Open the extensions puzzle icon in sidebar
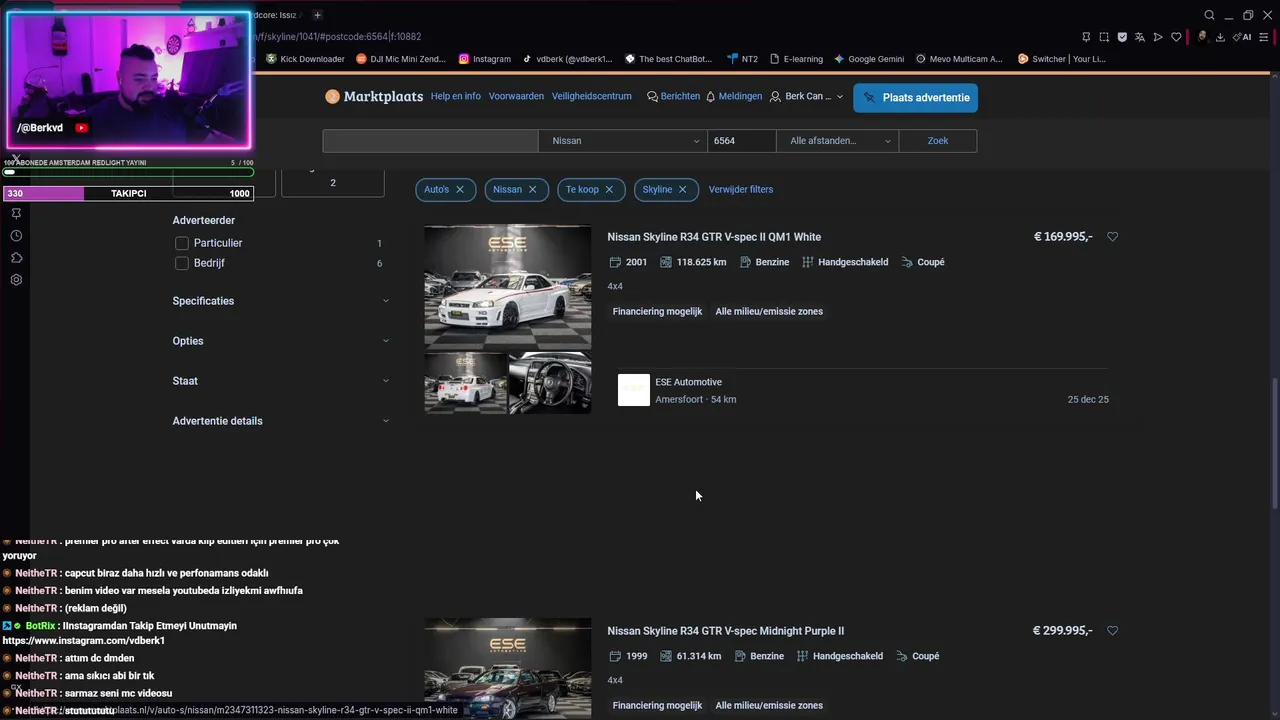The width and height of the screenshot is (1280, 720). pos(16,258)
